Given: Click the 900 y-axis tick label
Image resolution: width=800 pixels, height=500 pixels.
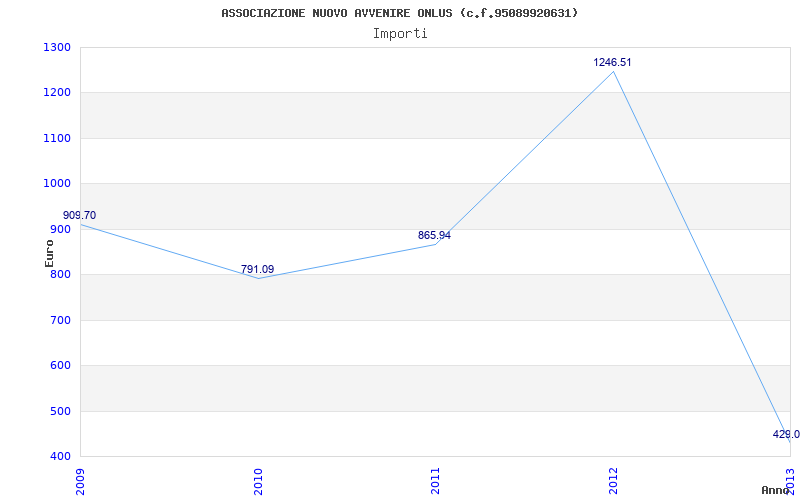Looking at the screenshot, I should coord(60,230).
